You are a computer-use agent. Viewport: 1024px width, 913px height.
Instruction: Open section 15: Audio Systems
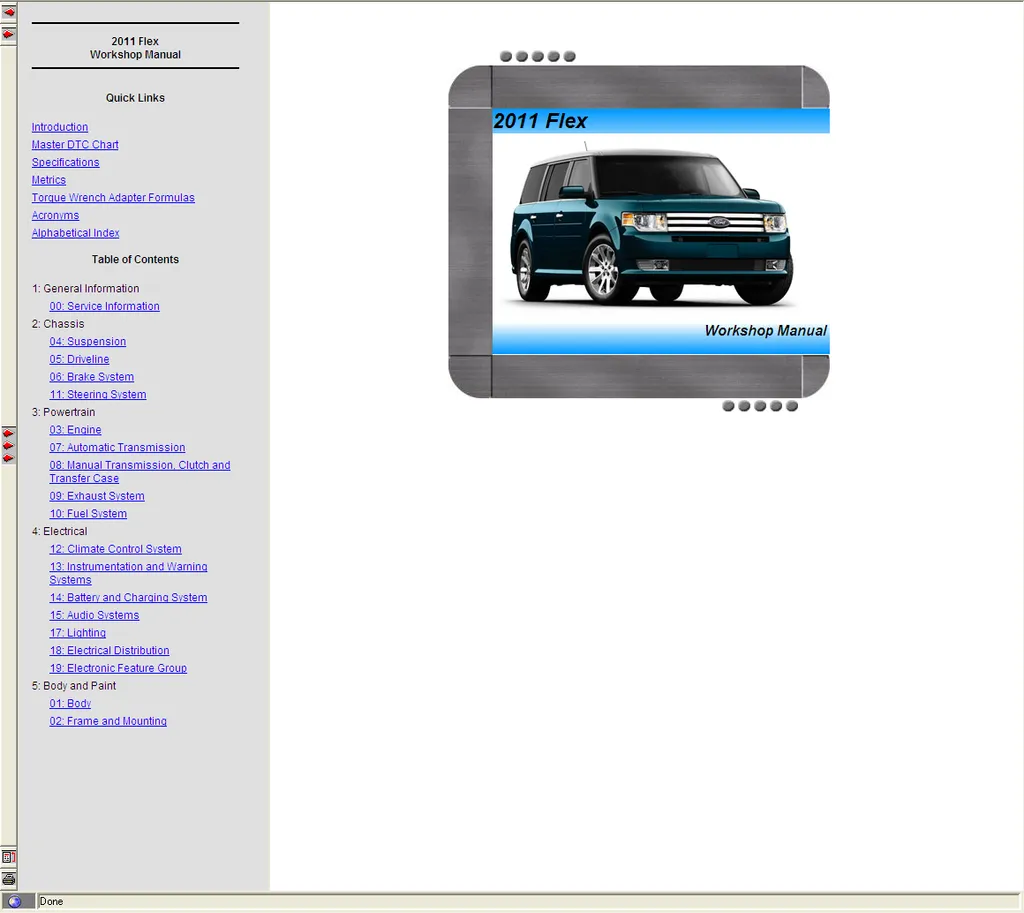click(94, 615)
